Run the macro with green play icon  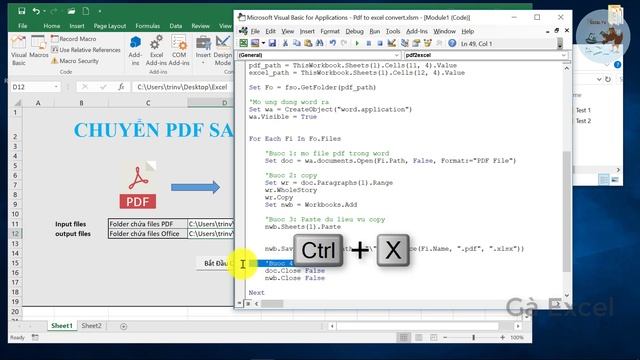357,43
